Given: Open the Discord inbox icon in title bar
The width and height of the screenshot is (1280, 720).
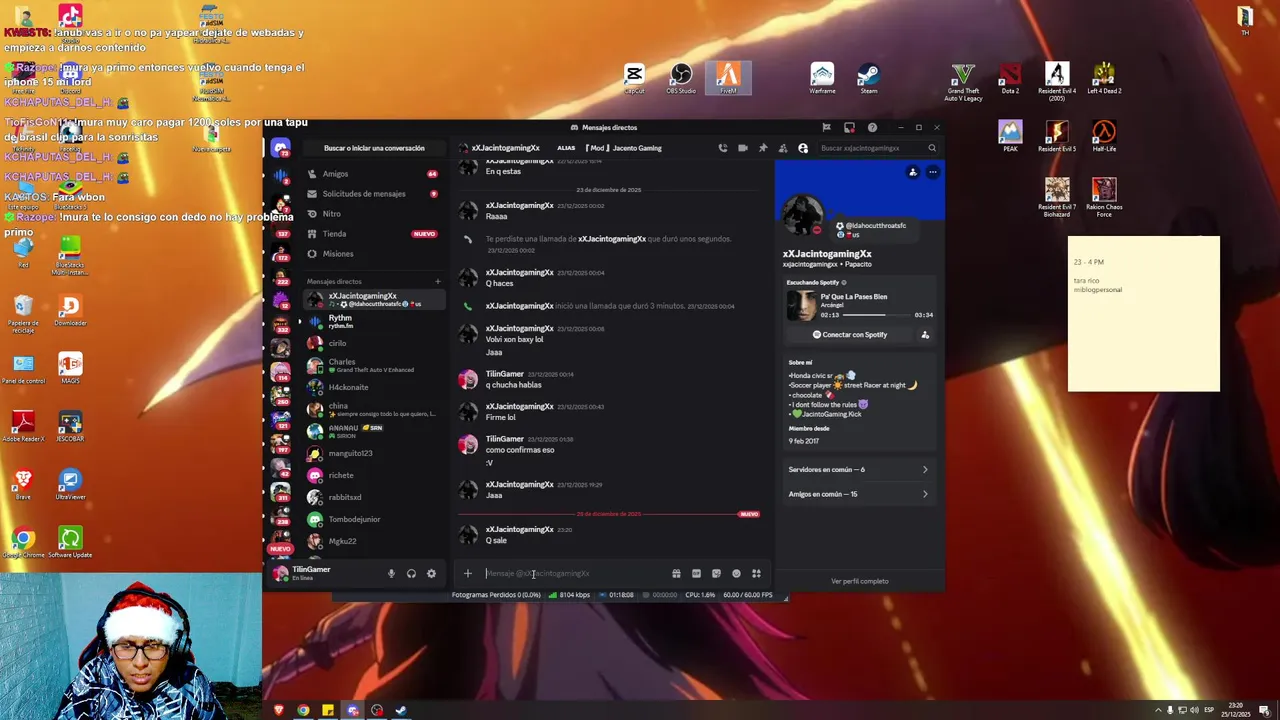Looking at the screenshot, I should point(849,127).
